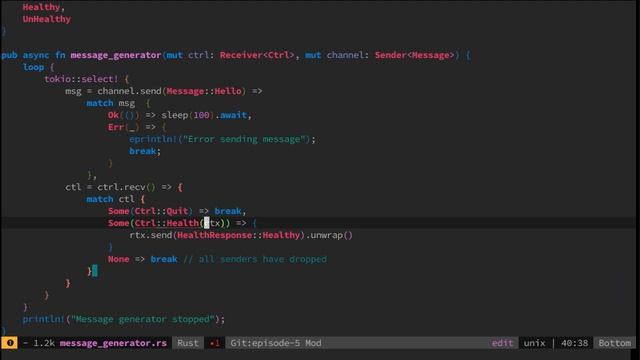
Task: Click the Rust major mode label
Action: coord(188,343)
